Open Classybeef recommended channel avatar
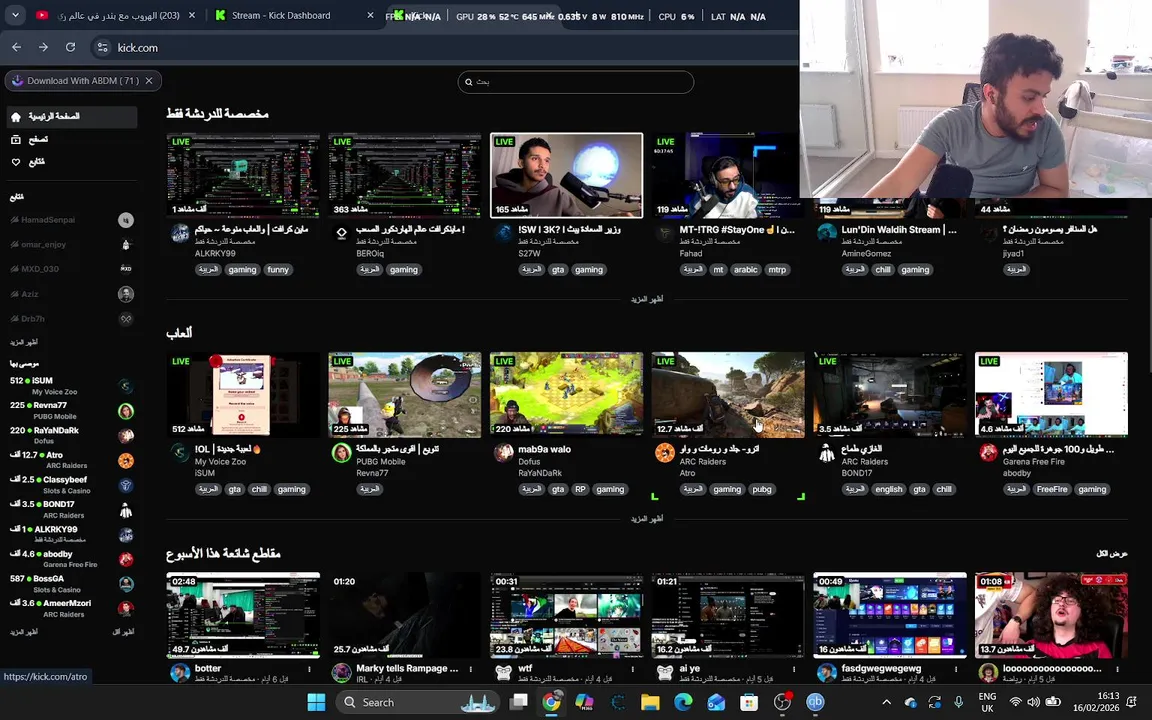1152x720 pixels. click(126, 485)
